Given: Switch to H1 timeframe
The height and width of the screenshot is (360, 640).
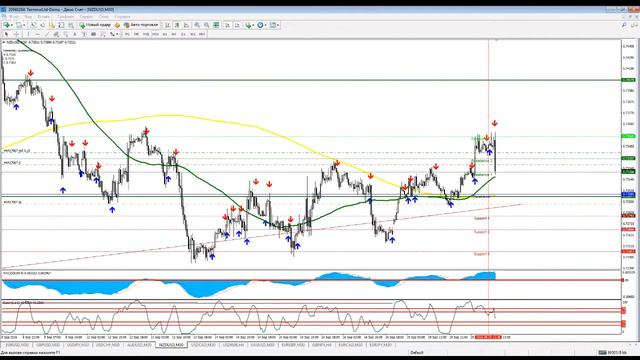Looking at the screenshot, I should pyautogui.click(x=164, y=34).
